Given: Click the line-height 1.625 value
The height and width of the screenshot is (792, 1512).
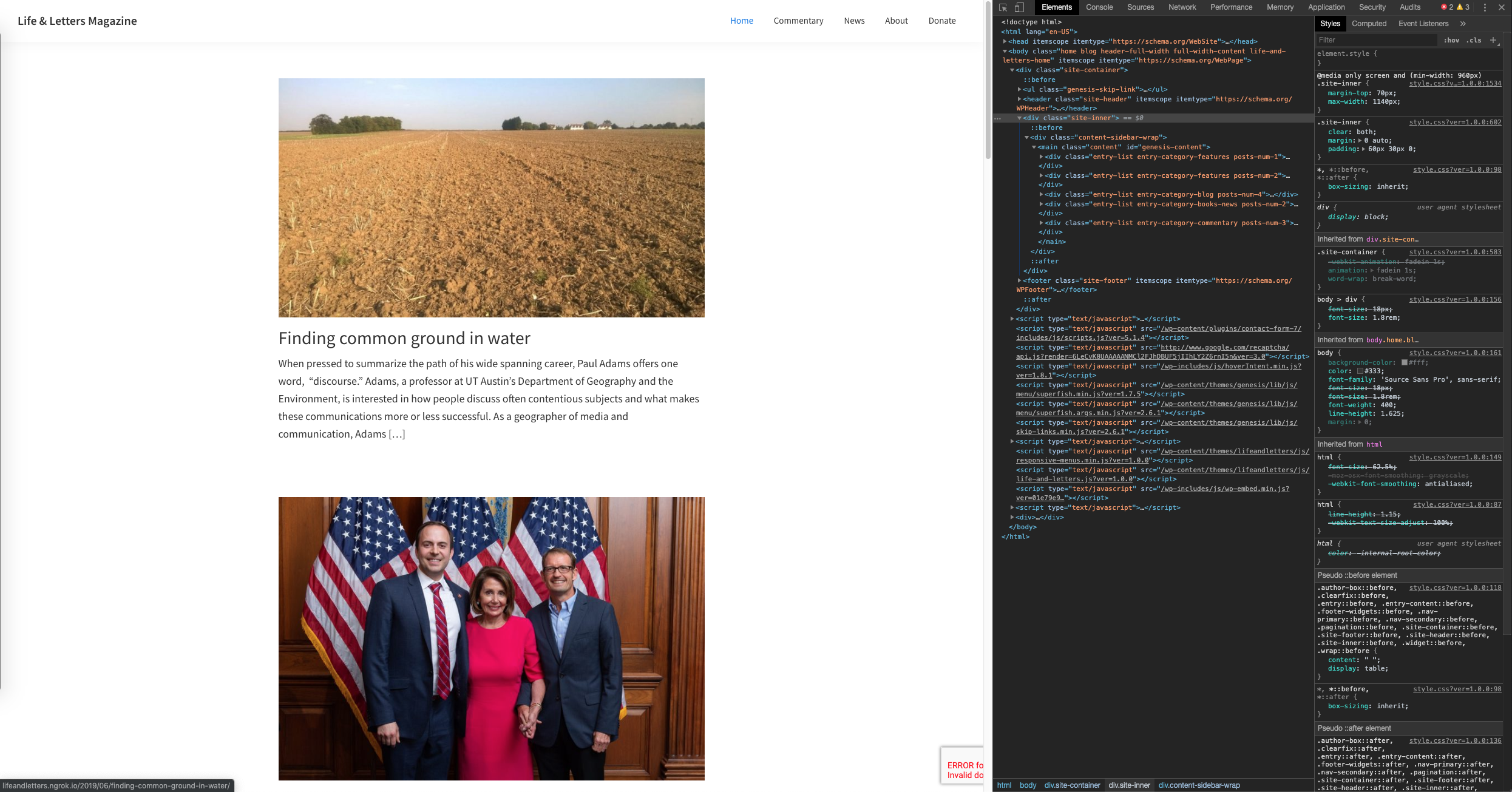Looking at the screenshot, I should [x=1389, y=413].
